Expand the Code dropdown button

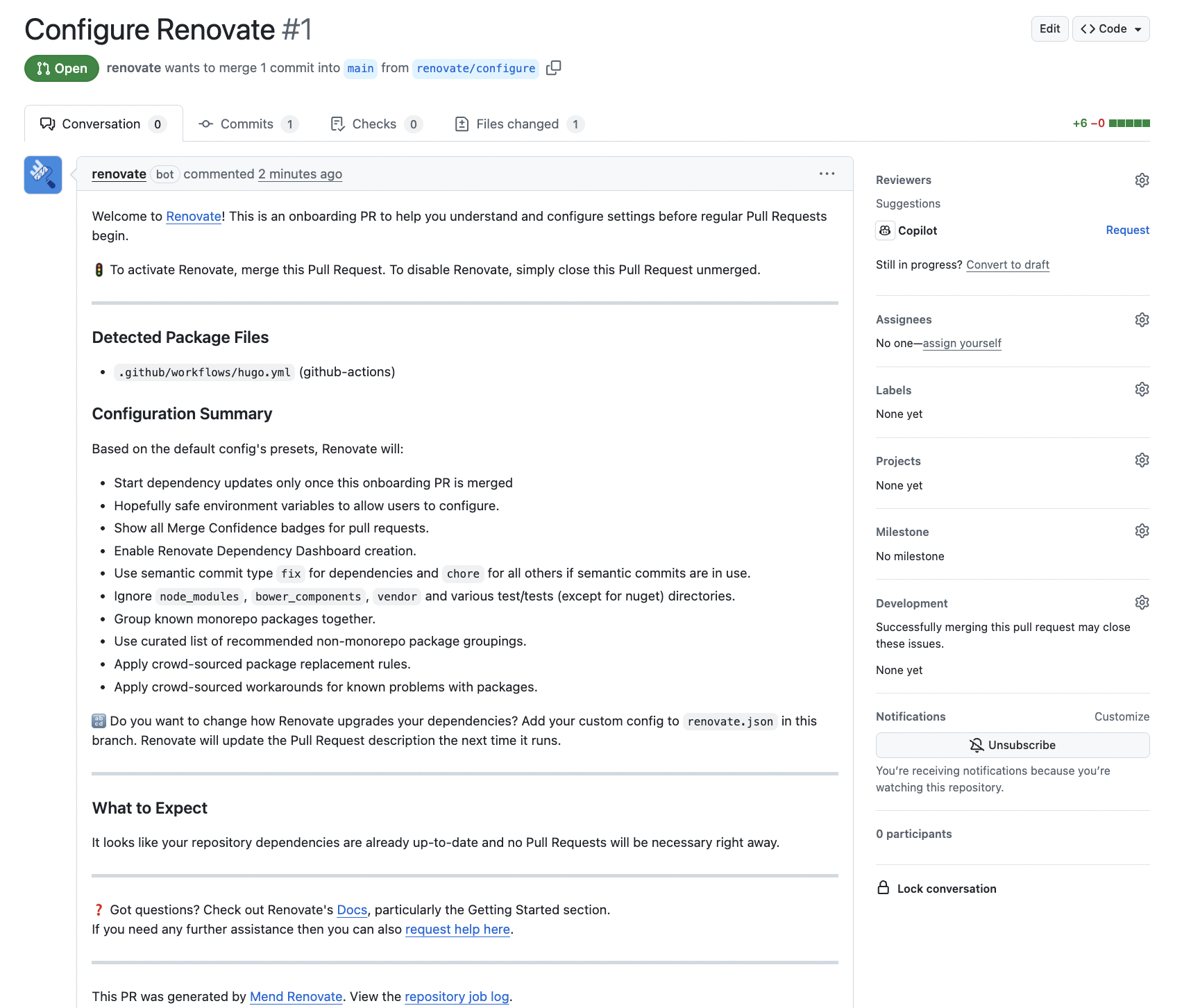tap(1110, 29)
